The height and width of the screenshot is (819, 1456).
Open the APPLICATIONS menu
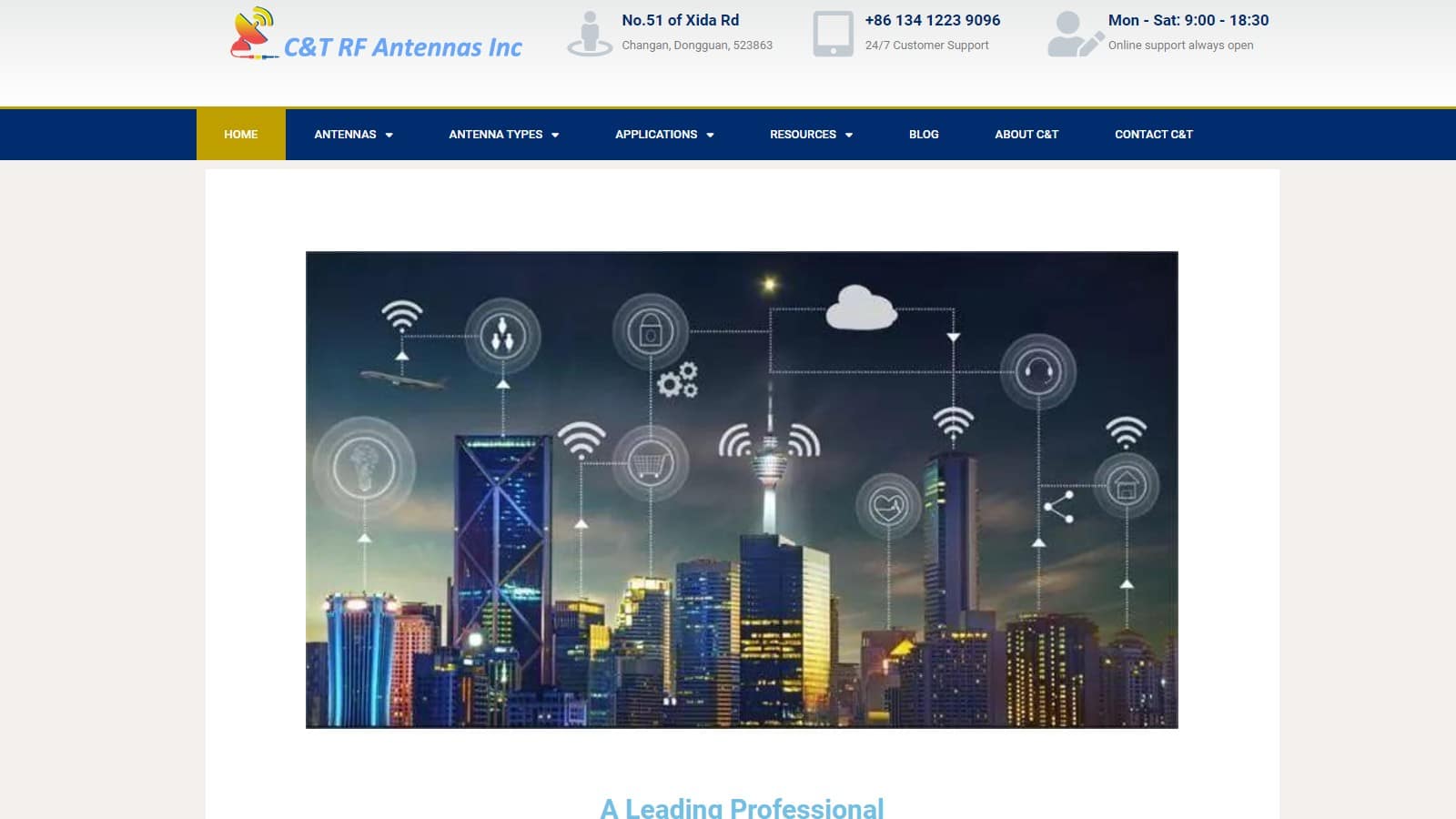point(656,135)
